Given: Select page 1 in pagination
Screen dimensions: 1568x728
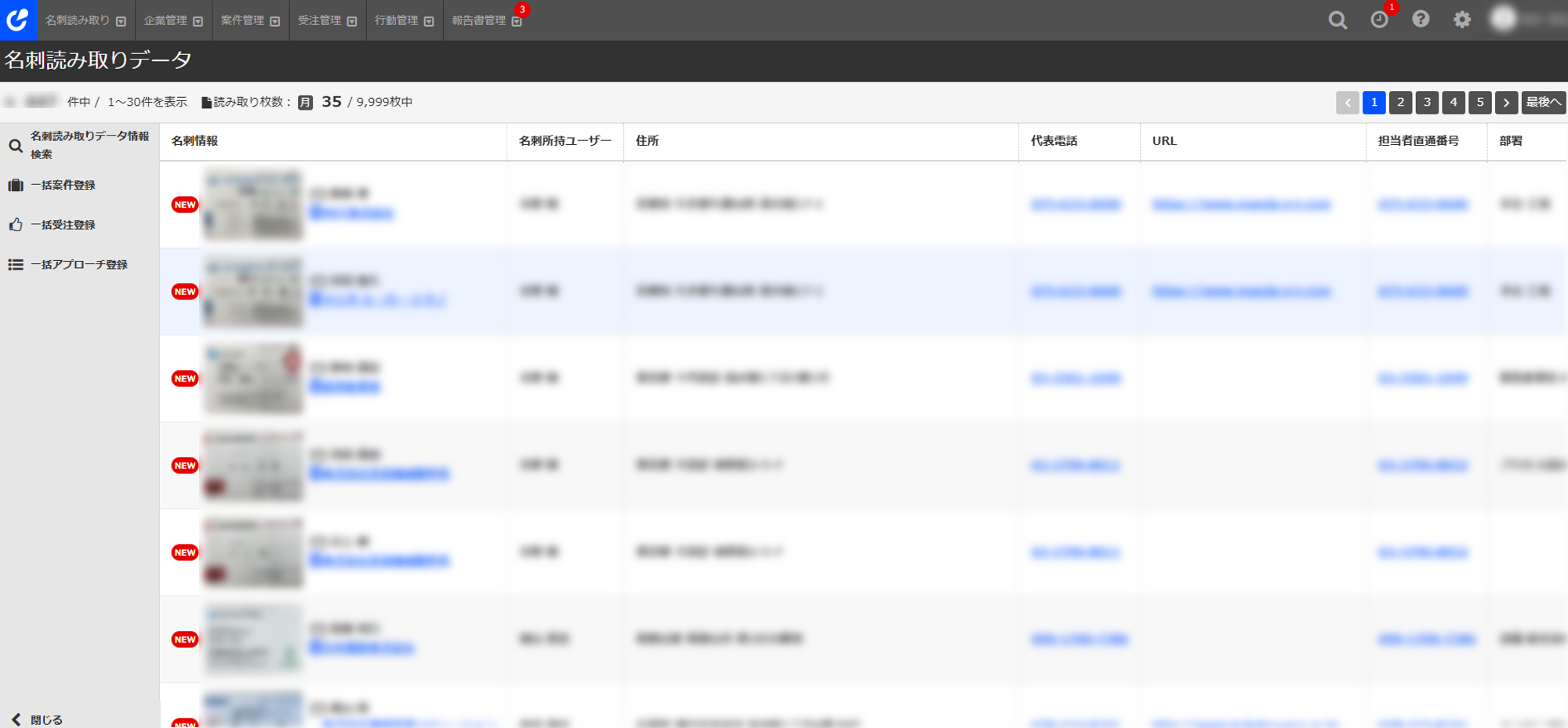Looking at the screenshot, I should click(1374, 103).
